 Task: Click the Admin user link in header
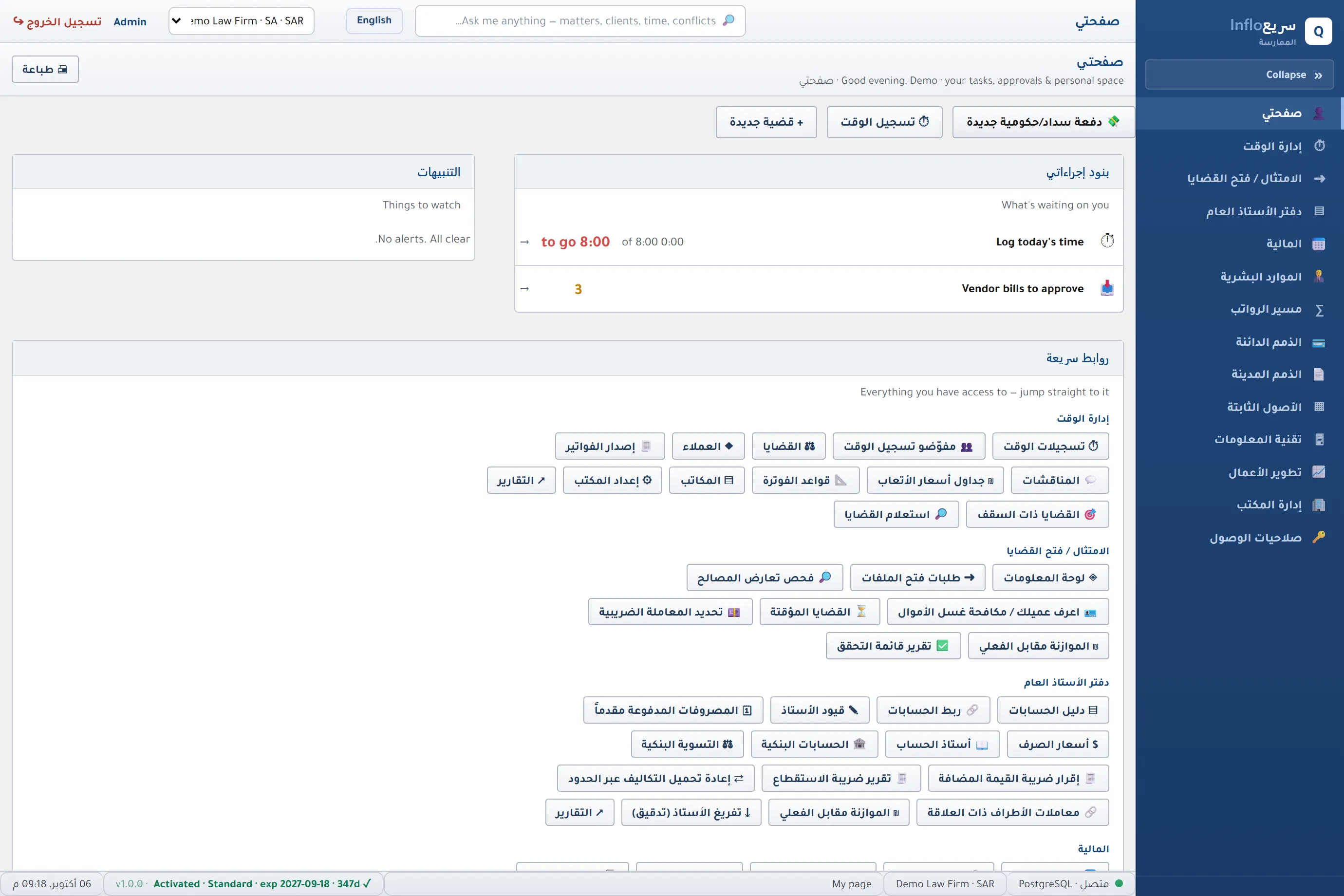click(x=130, y=22)
